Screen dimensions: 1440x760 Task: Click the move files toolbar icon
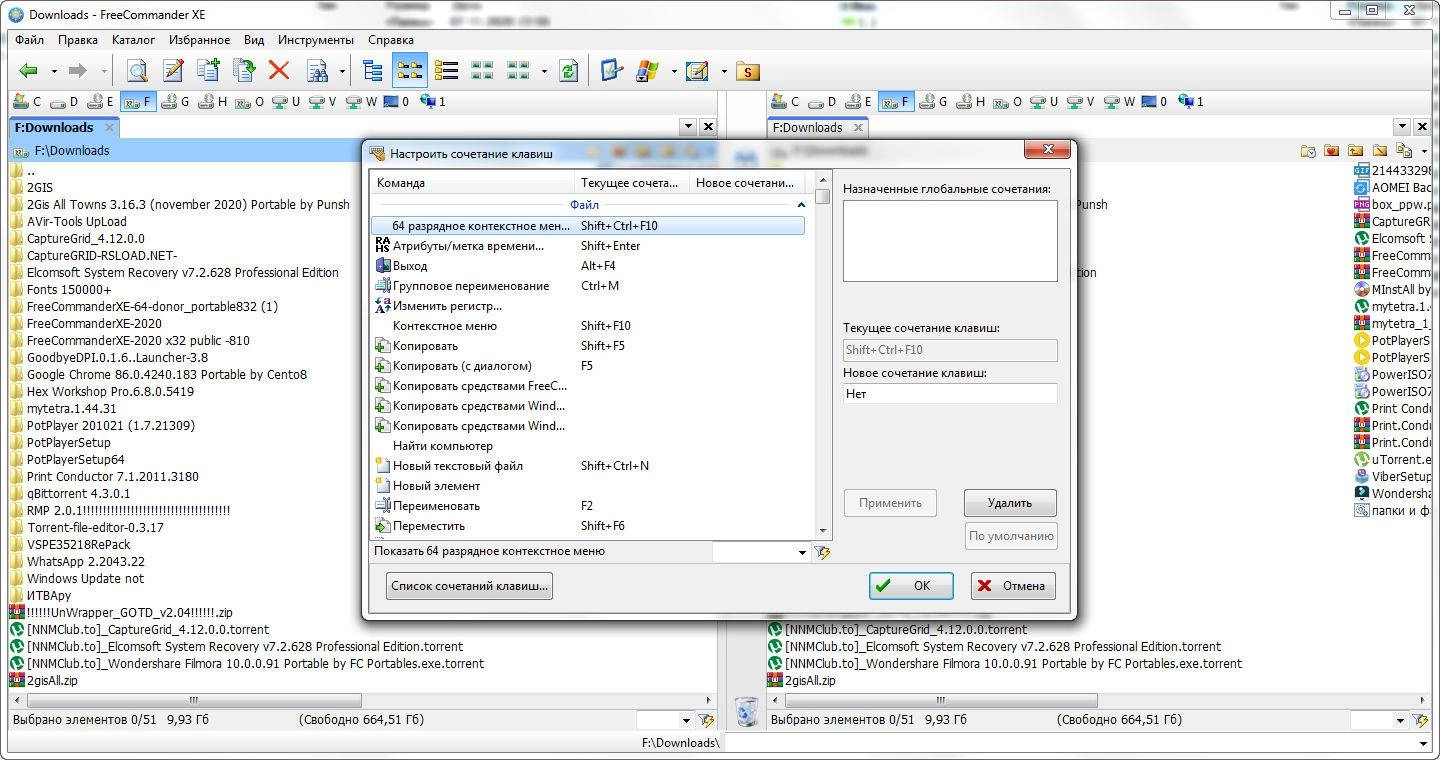[243, 71]
